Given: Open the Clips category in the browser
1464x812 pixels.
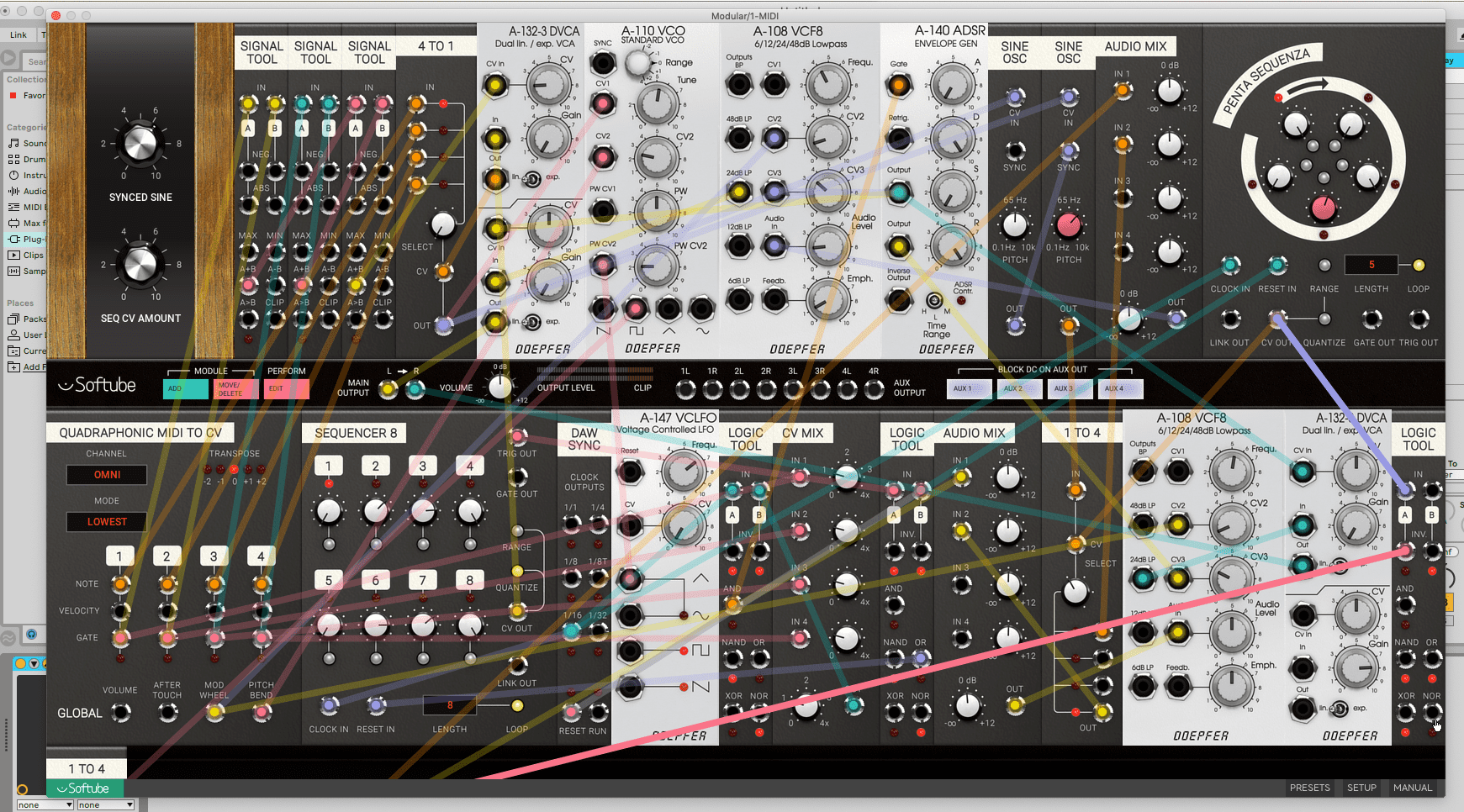Looking at the screenshot, I should coord(27,255).
